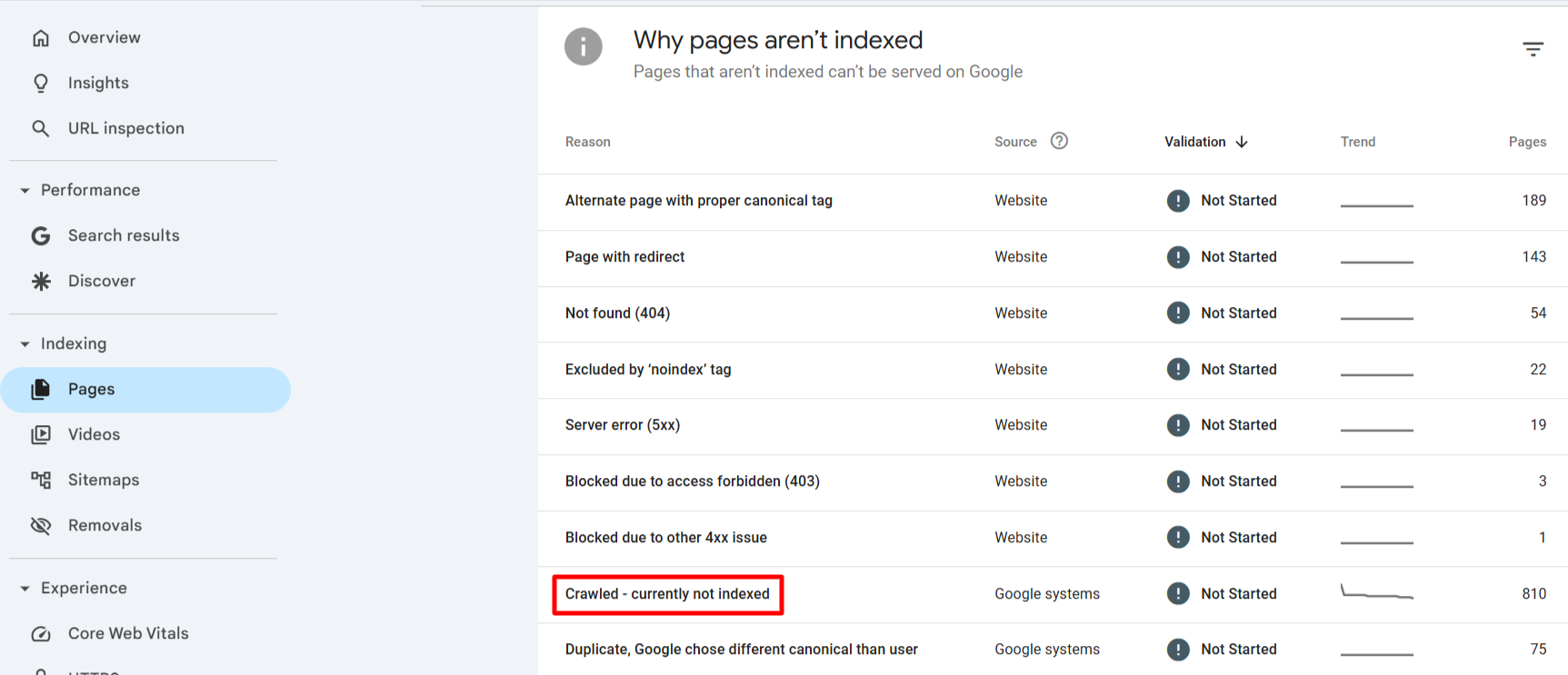Viewport: 1568px width, 675px height.
Task: Click the status icon for Page with redirect
Action: [x=1178, y=257]
